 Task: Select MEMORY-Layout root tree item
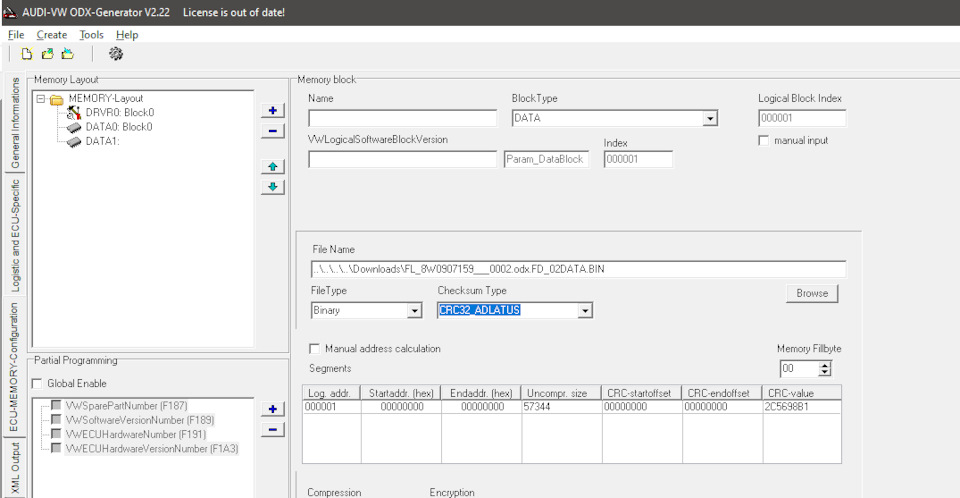click(105, 99)
